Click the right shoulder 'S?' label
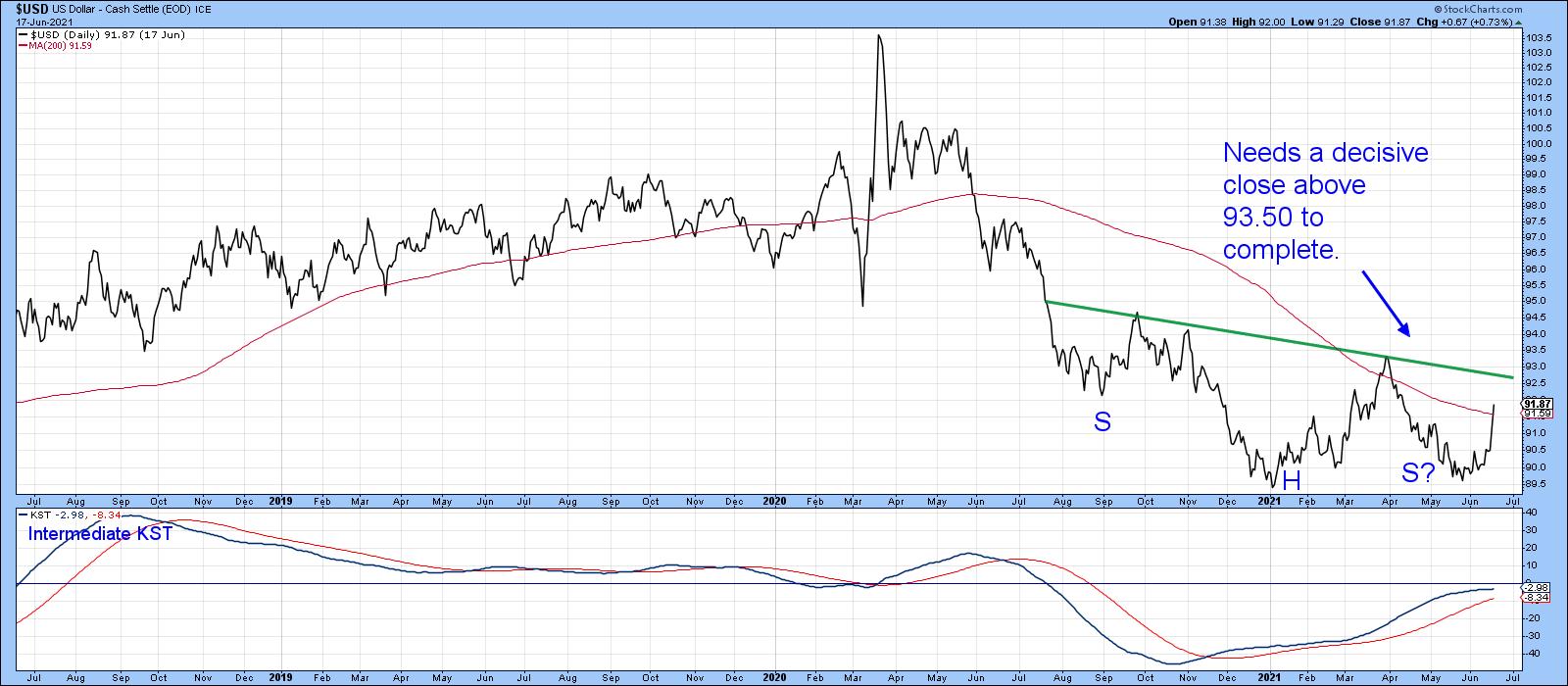 tap(1418, 473)
